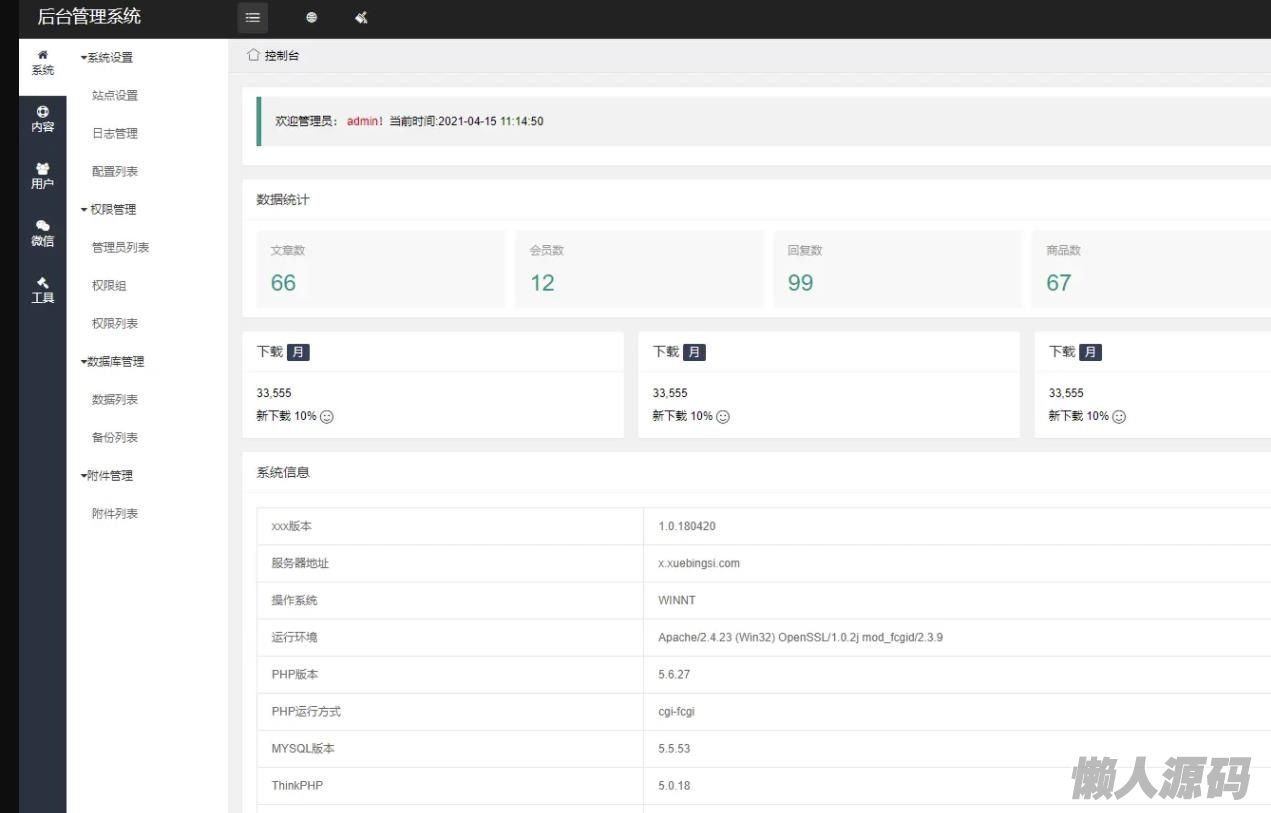Viewport: 1271px width, 813px height.
Task: Go to 备份列表 page
Action: (115, 438)
